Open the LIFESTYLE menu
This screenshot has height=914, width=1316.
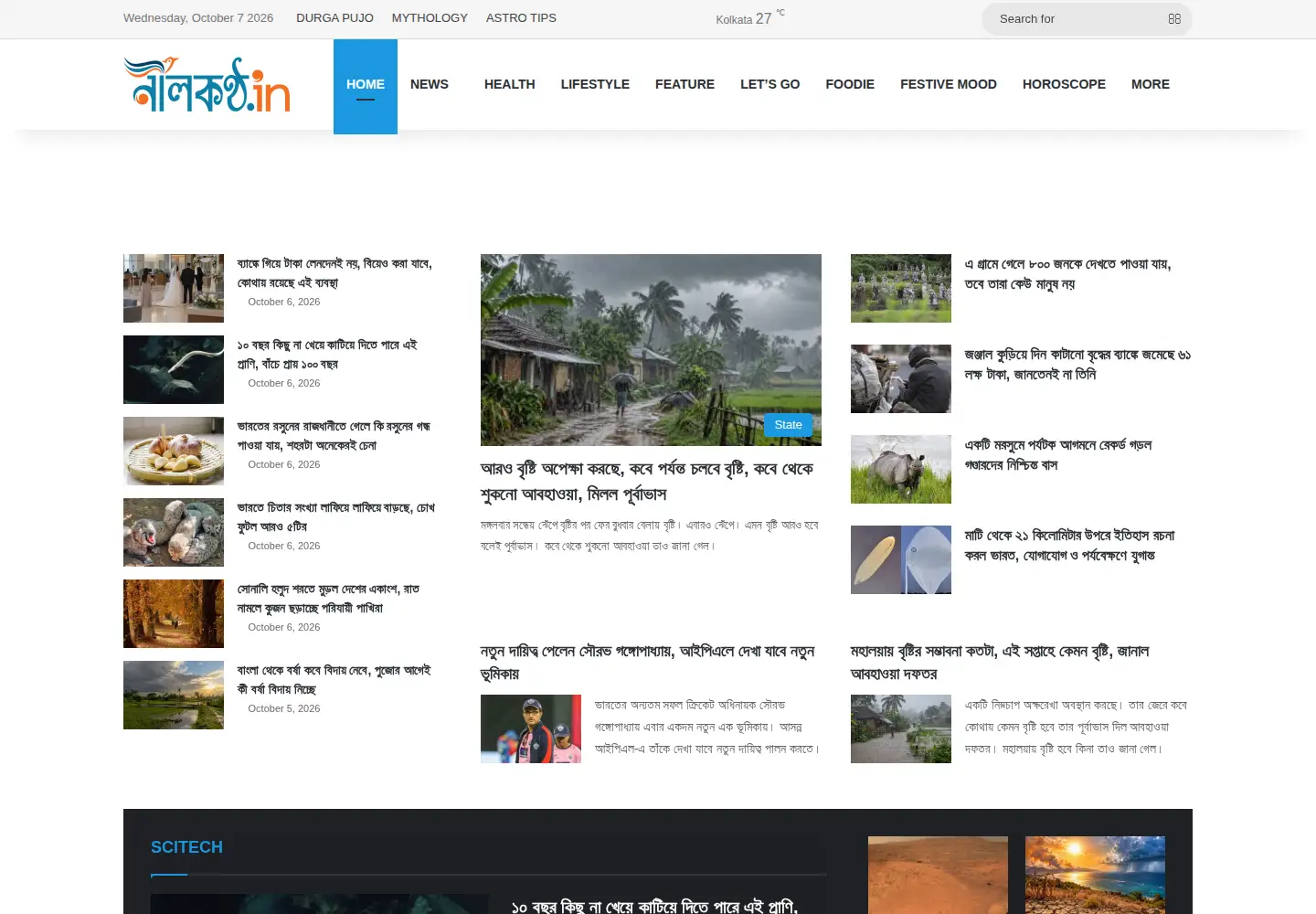pos(595,84)
